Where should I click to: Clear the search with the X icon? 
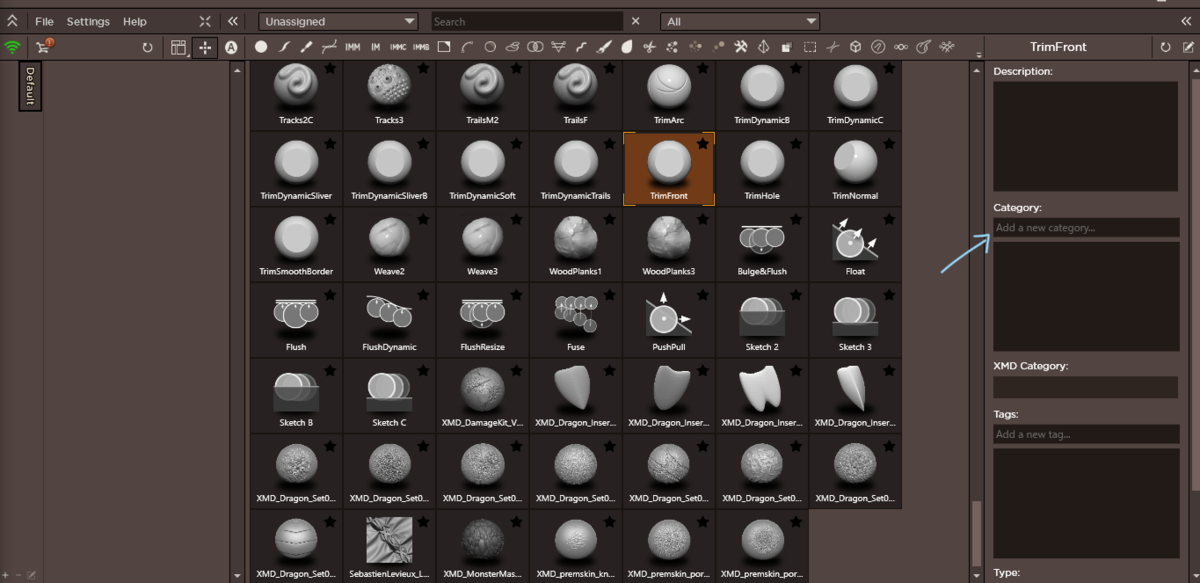coord(636,21)
